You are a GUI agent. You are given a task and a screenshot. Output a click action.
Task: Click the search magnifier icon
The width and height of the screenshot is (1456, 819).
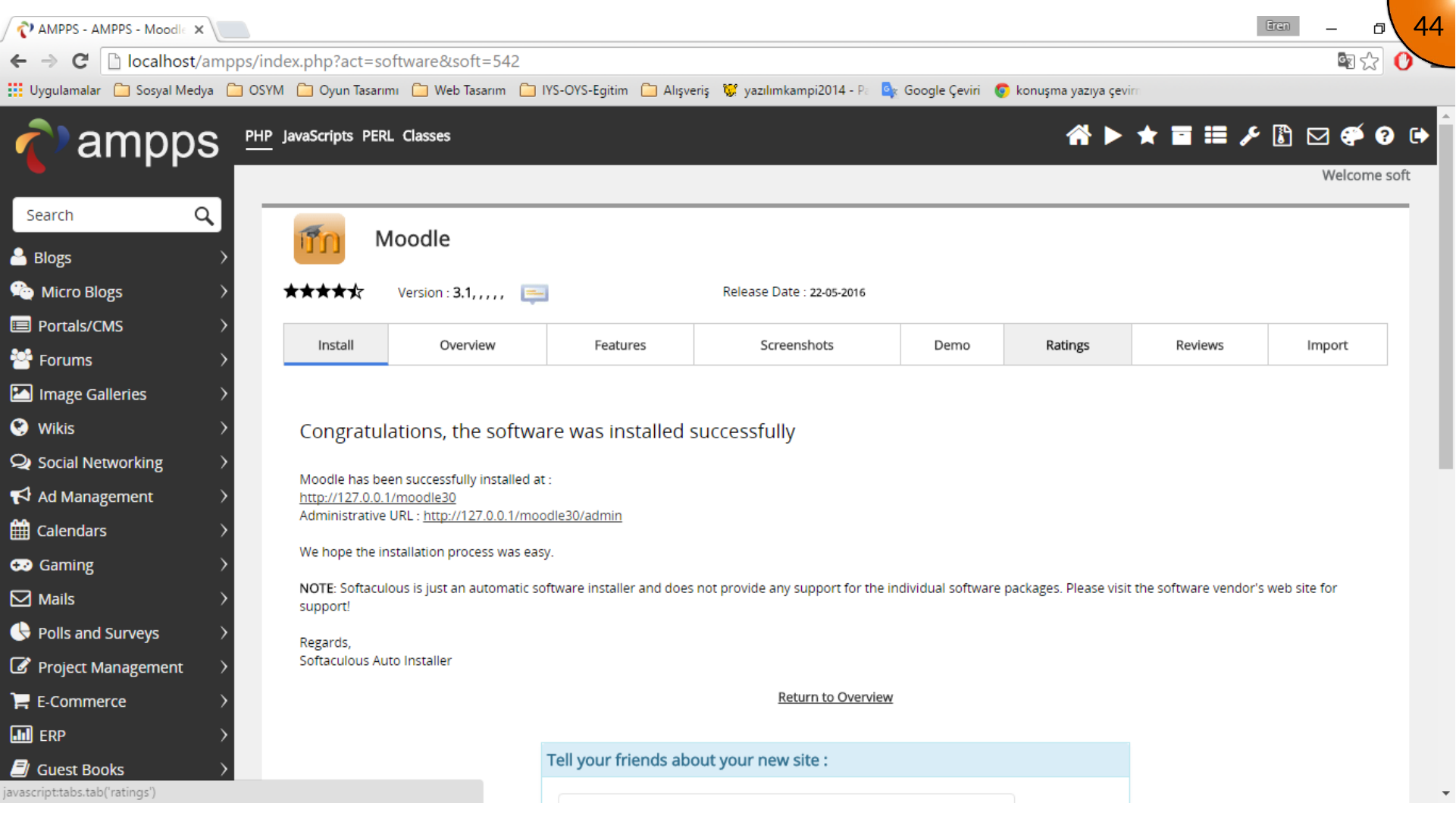[203, 215]
